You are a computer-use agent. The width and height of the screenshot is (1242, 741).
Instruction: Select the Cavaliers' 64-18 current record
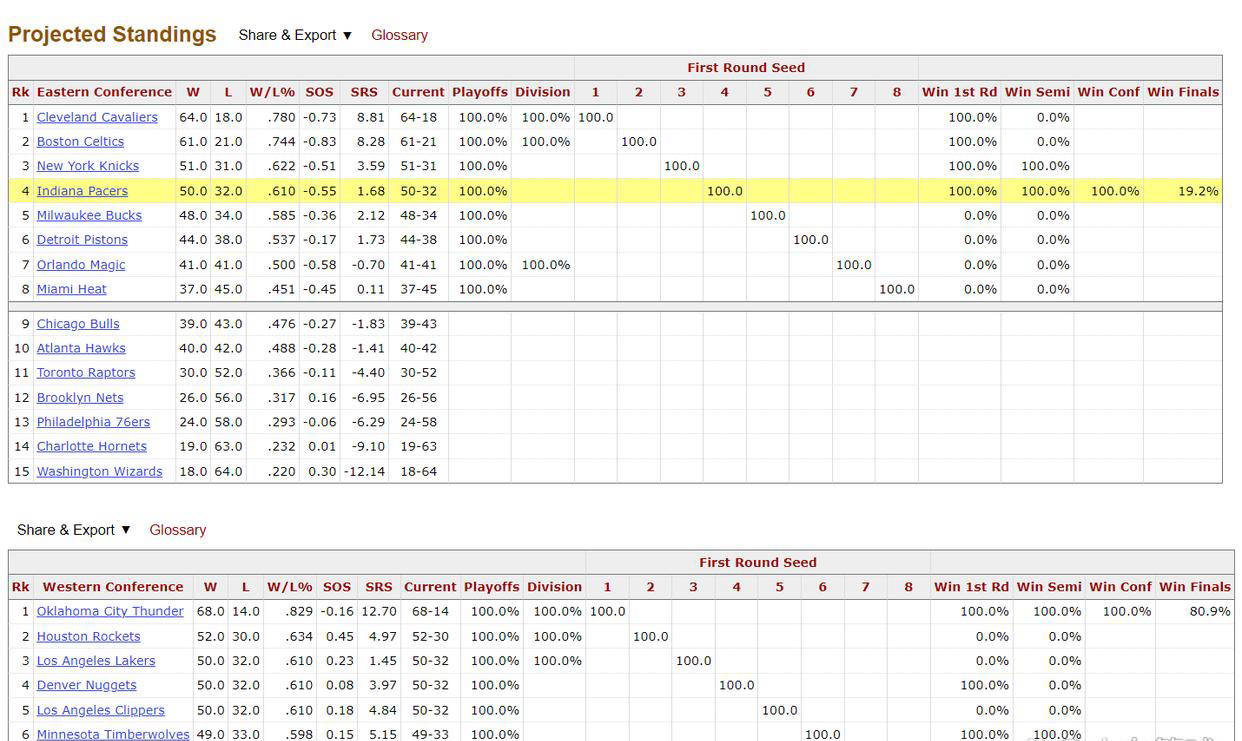tap(419, 117)
